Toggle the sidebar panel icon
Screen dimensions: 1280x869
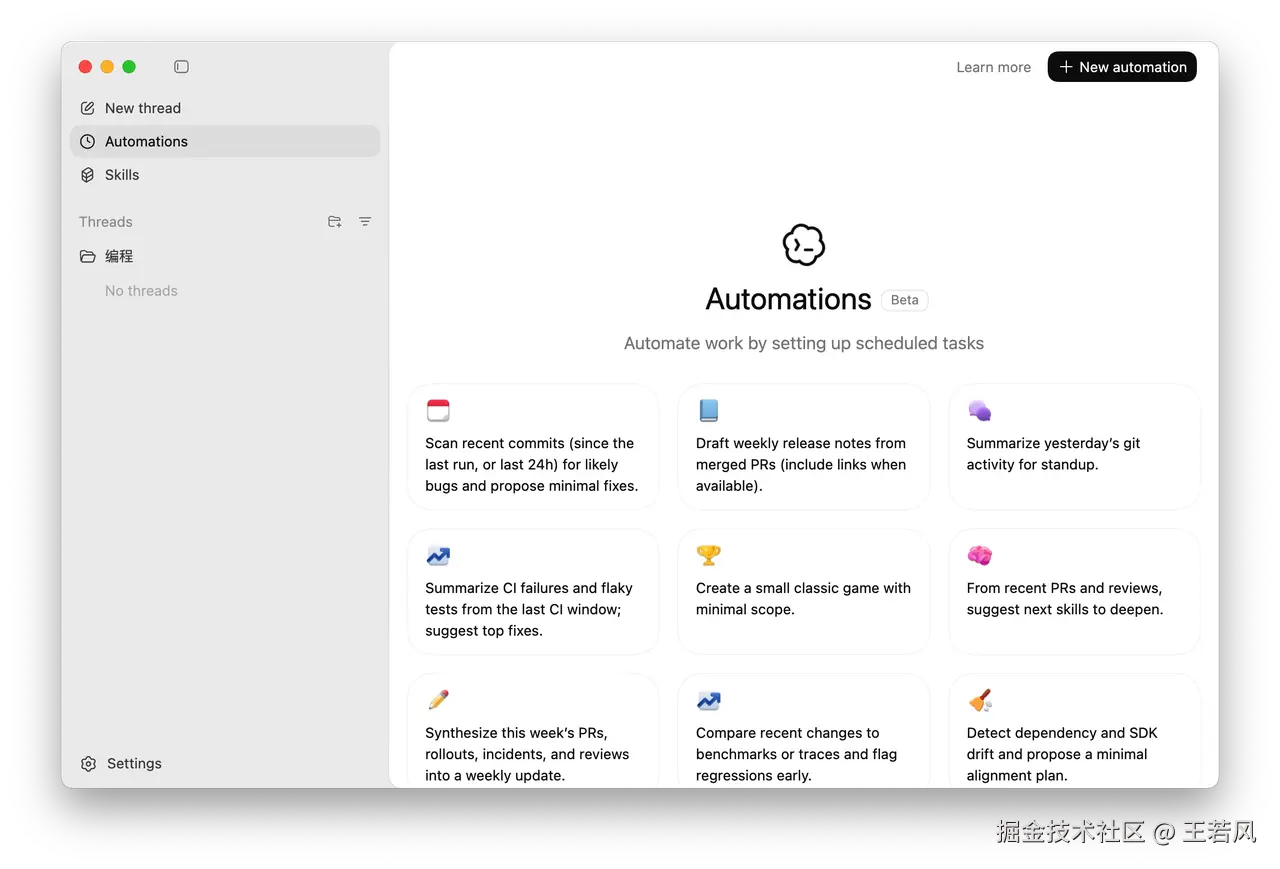pyautogui.click(x=181, y=67)
